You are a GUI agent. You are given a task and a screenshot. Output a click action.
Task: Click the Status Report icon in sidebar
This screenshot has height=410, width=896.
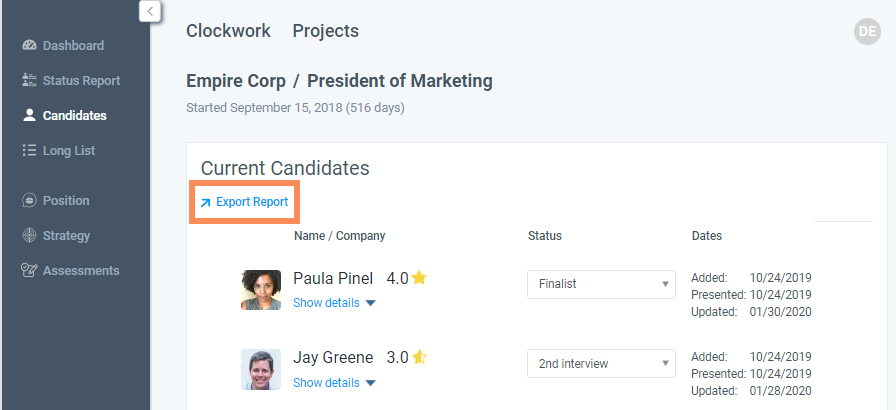[29, 81]
